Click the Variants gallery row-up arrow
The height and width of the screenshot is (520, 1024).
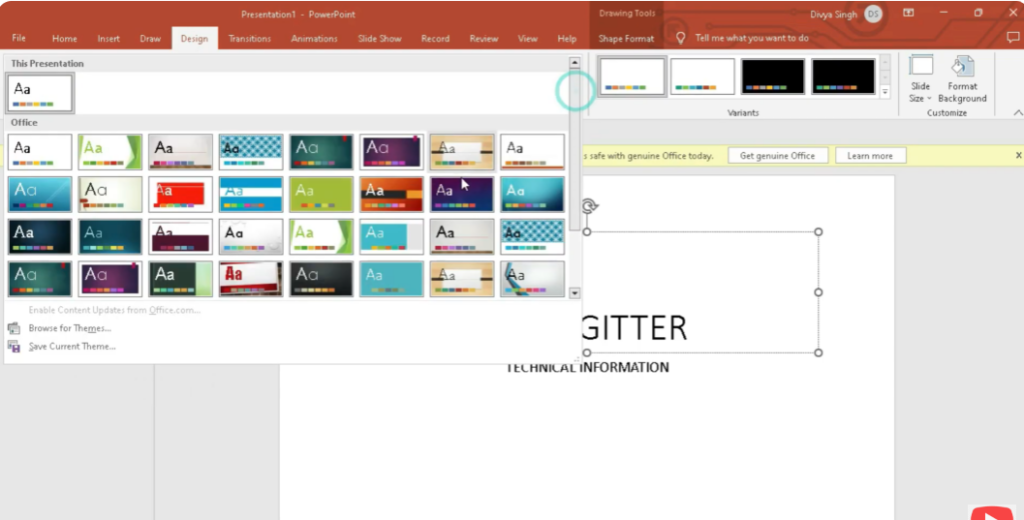(x=885, y=63)
